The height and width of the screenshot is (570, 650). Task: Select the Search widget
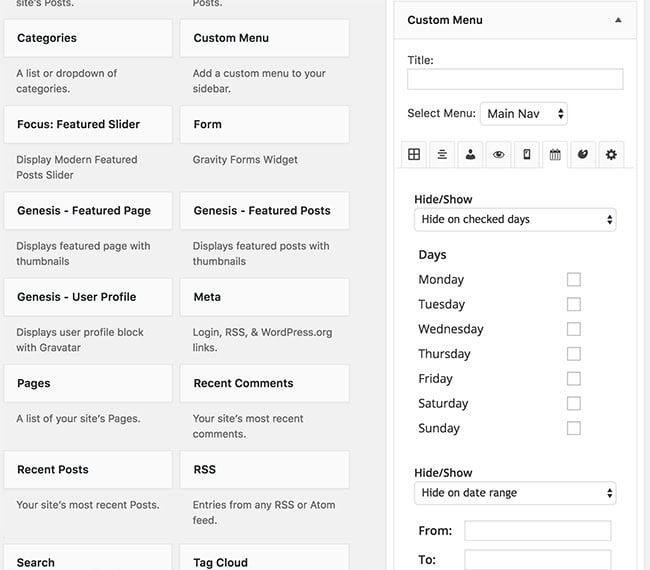[88, 558]
